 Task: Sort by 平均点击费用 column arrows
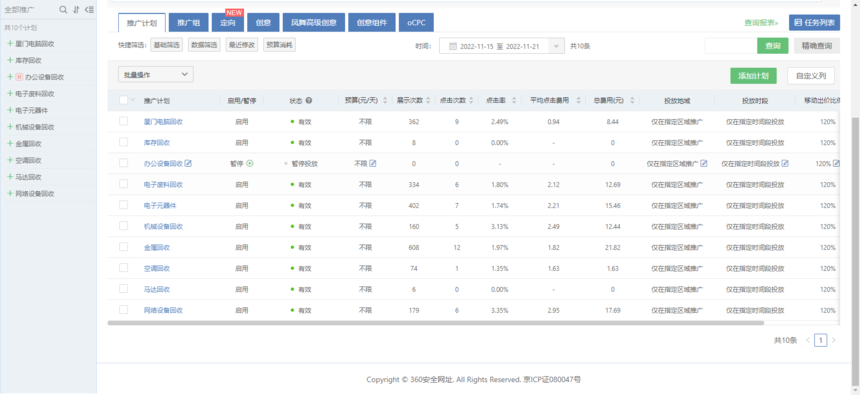[x=578, y=100]
